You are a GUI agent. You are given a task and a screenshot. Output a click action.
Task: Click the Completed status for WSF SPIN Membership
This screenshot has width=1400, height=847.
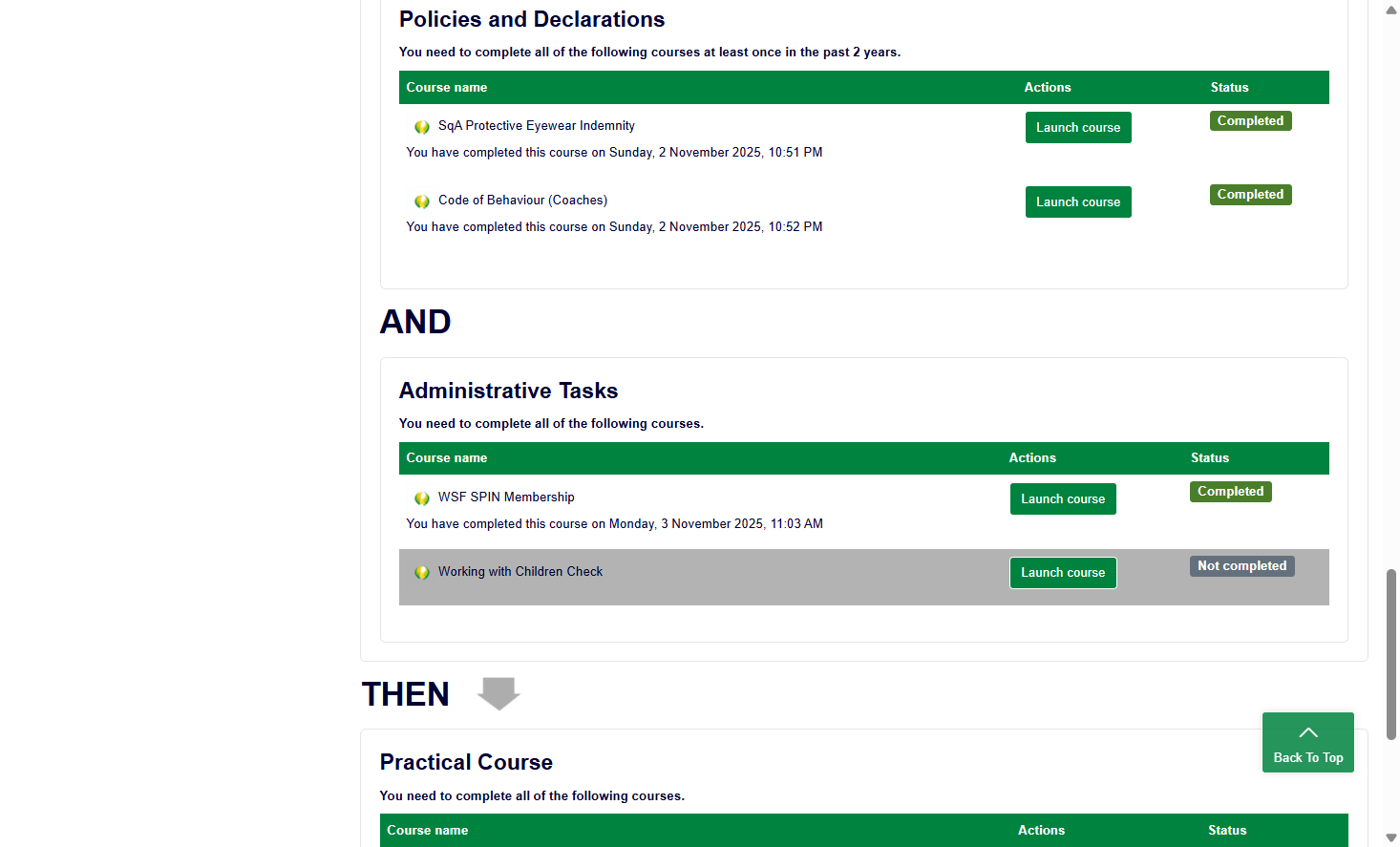pos(1231,492)
